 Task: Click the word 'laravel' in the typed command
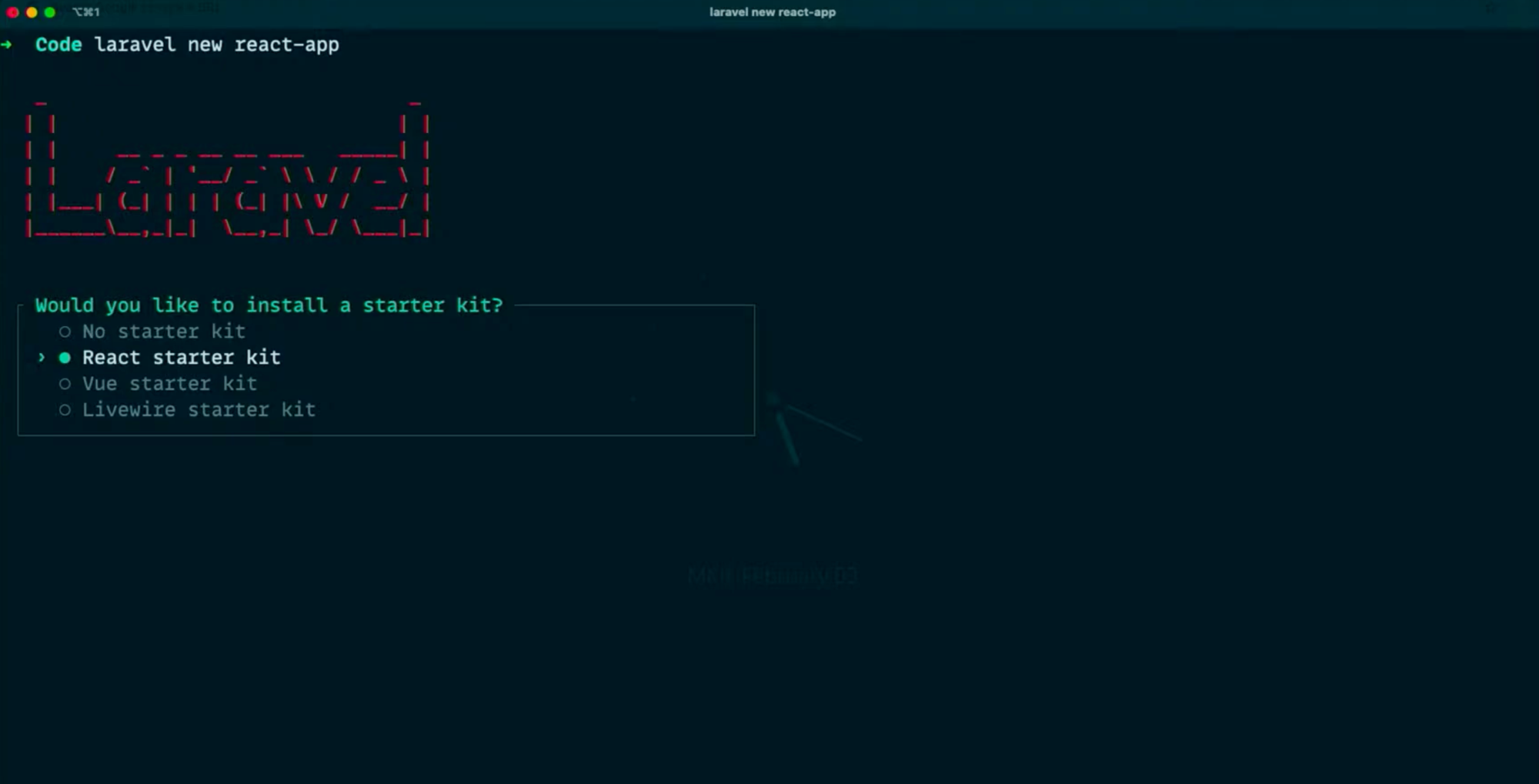click(x=135, y=45)
